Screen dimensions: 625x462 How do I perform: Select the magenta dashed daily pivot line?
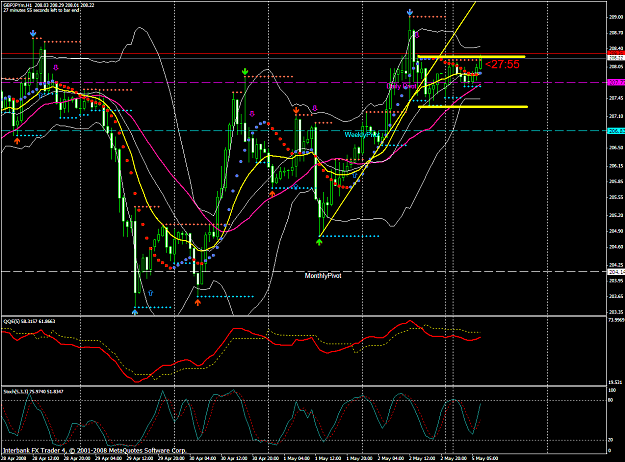tap(304, 83)
